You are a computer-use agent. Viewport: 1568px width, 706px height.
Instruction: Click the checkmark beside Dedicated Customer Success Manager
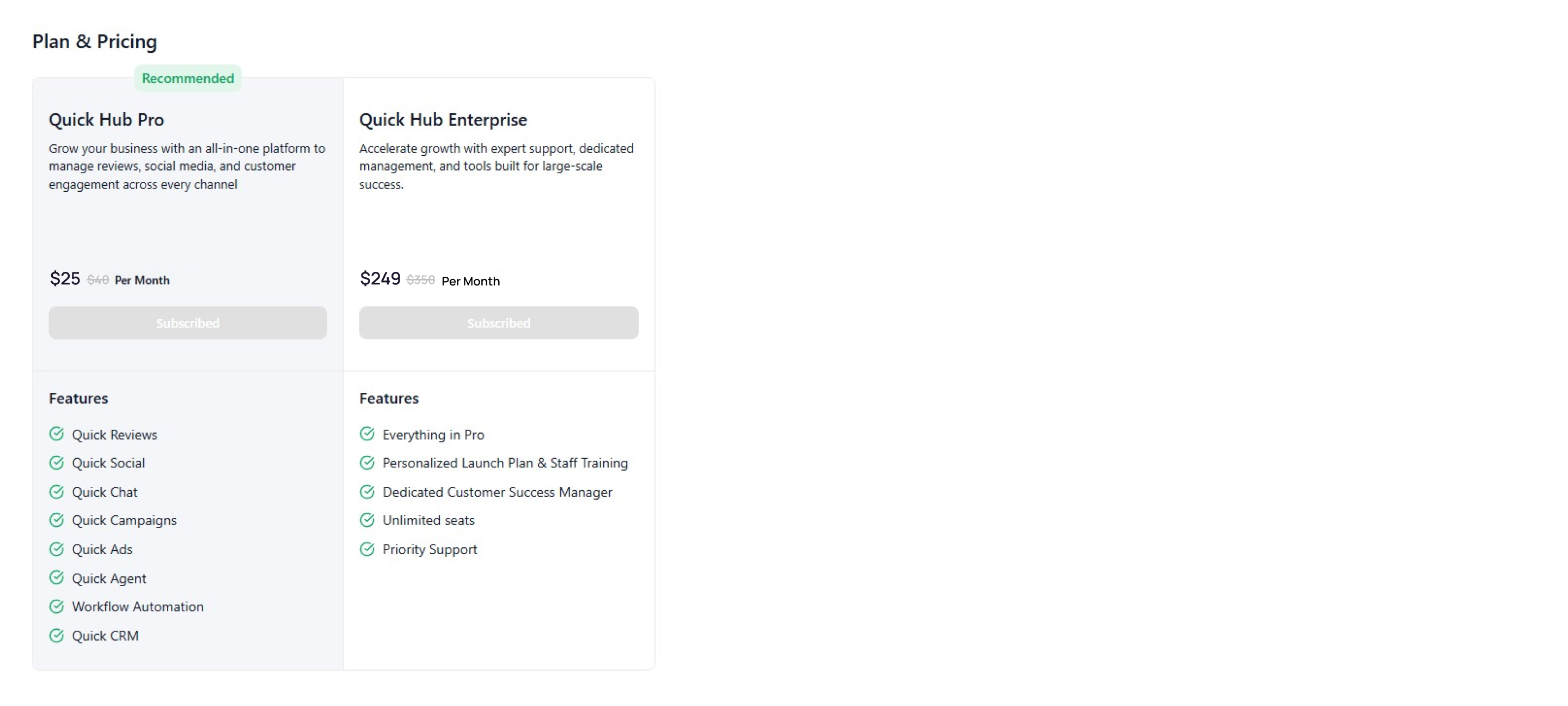point(367,491)
